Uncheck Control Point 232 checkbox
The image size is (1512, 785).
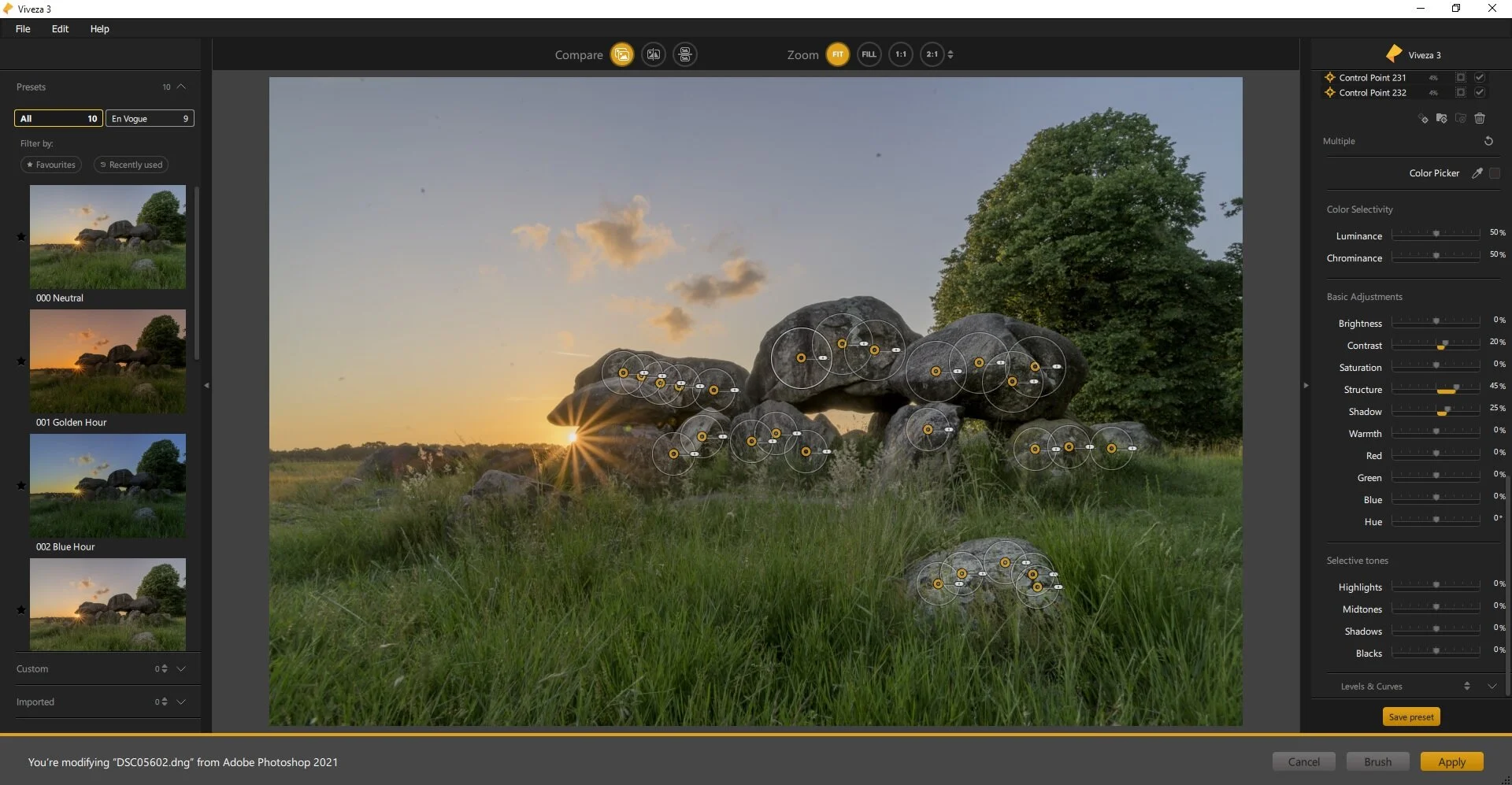pyautogui.click(x=1480, y=92)
